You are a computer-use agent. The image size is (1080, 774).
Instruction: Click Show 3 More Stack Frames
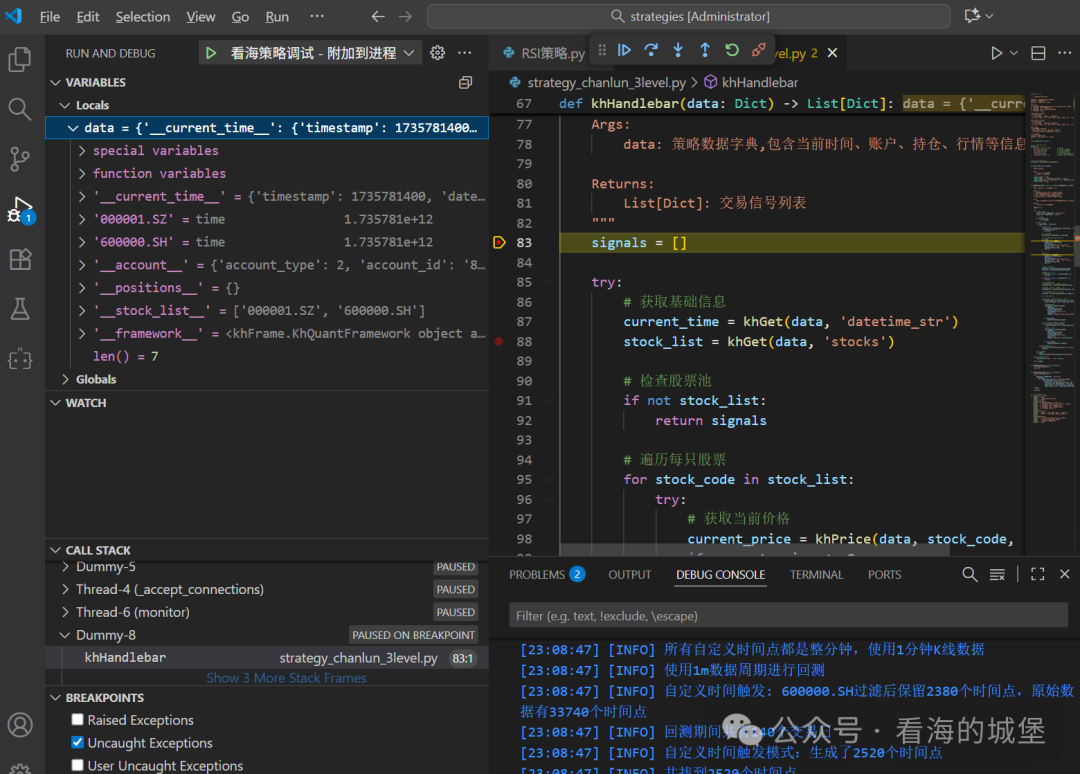286,678
